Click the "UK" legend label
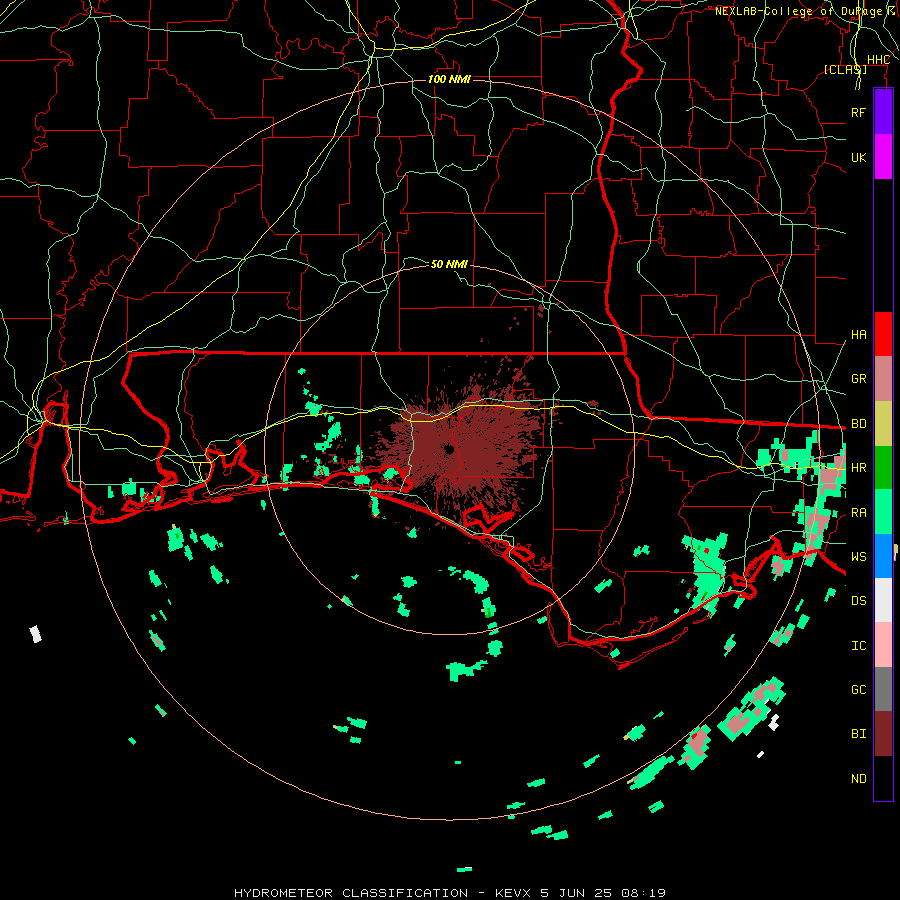The image size is (900, 900). 858,157
